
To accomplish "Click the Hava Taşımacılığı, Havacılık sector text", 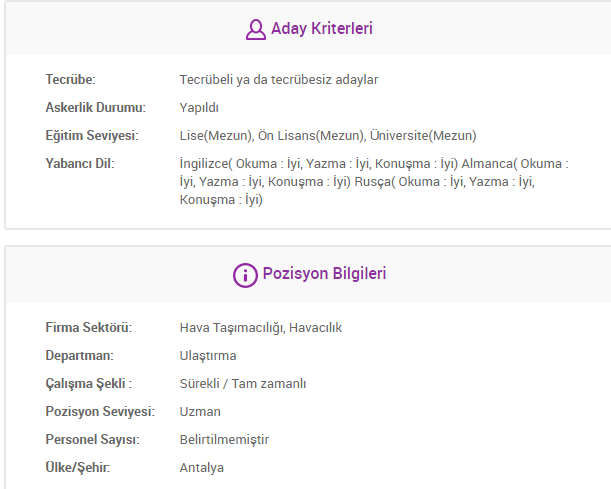I will coord(261,328).
